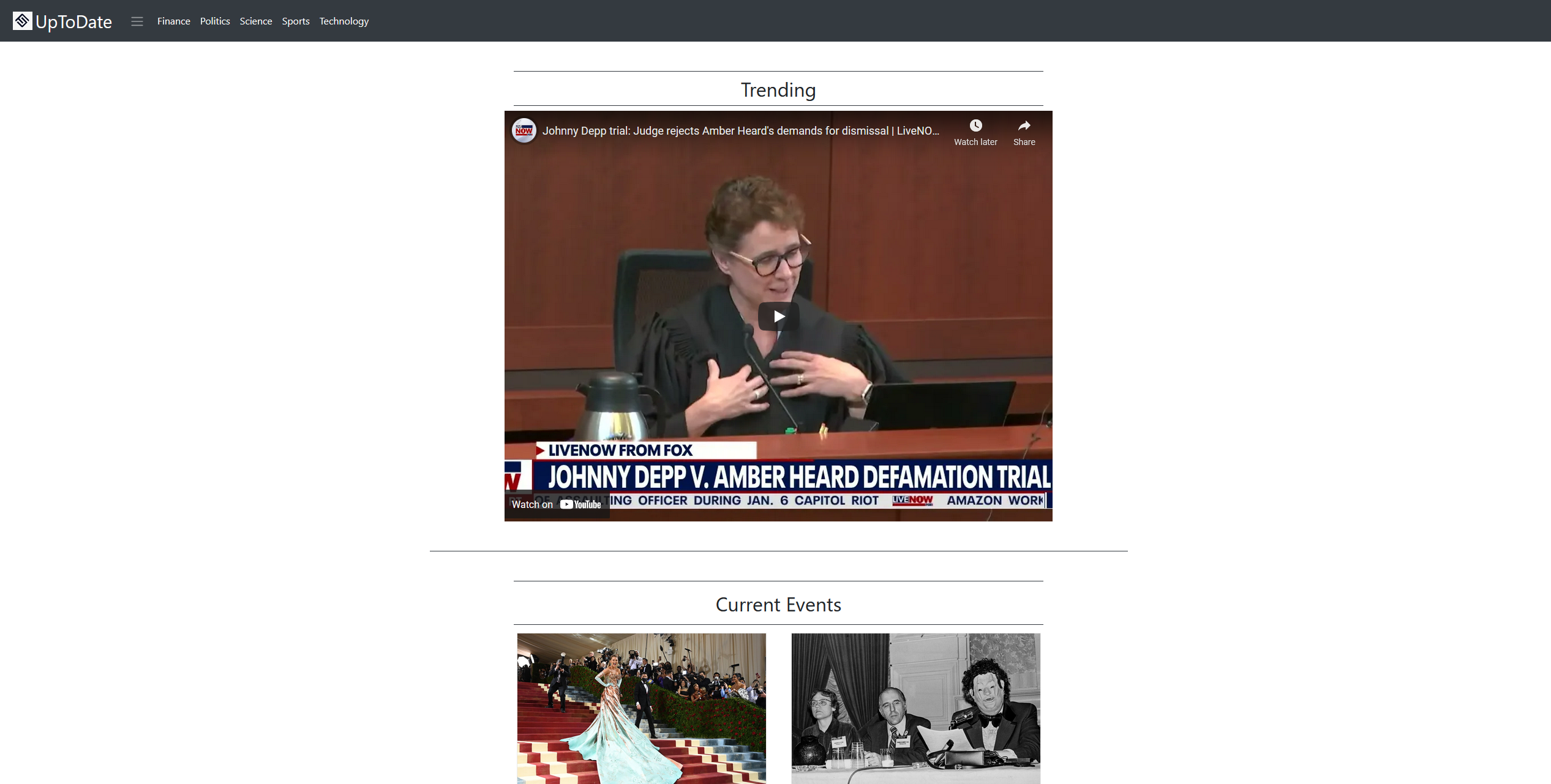This screenshot has width=1551, height=784.
Task: Click the LiveNOW channel avatar icon
Action: (x=524, y=130)
